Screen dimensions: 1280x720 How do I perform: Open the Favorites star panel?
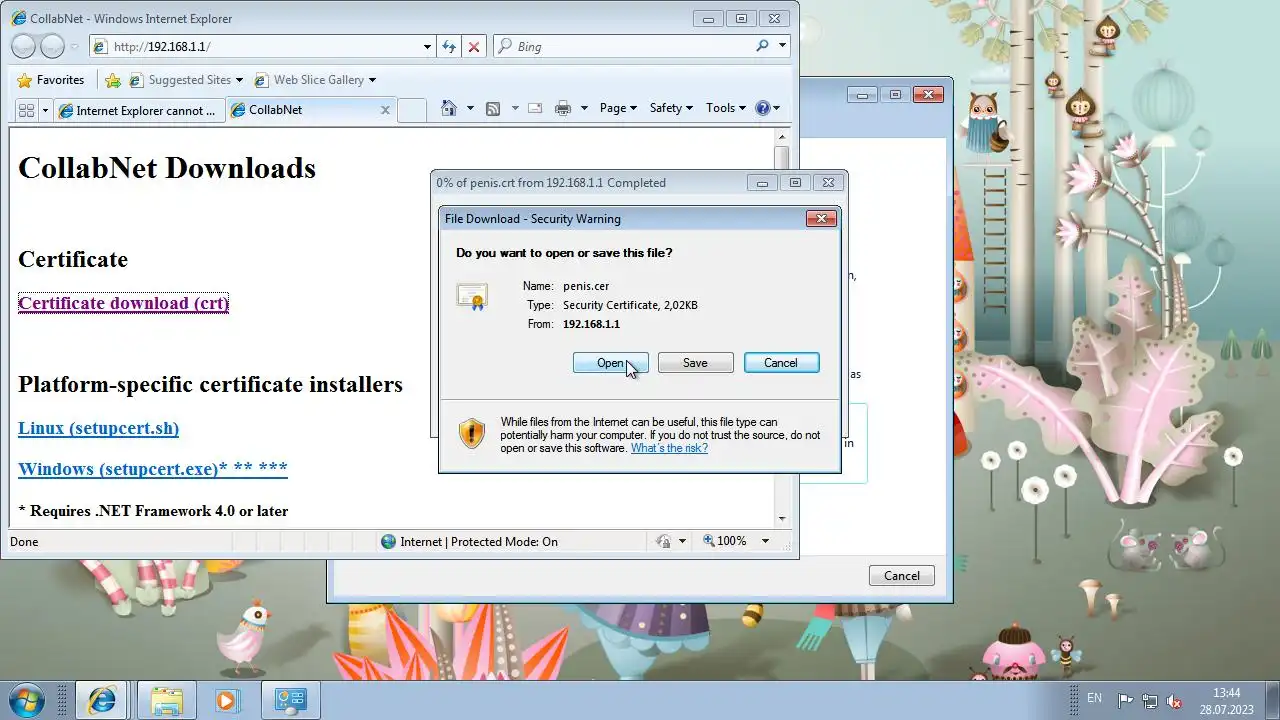tap(50, 80)
